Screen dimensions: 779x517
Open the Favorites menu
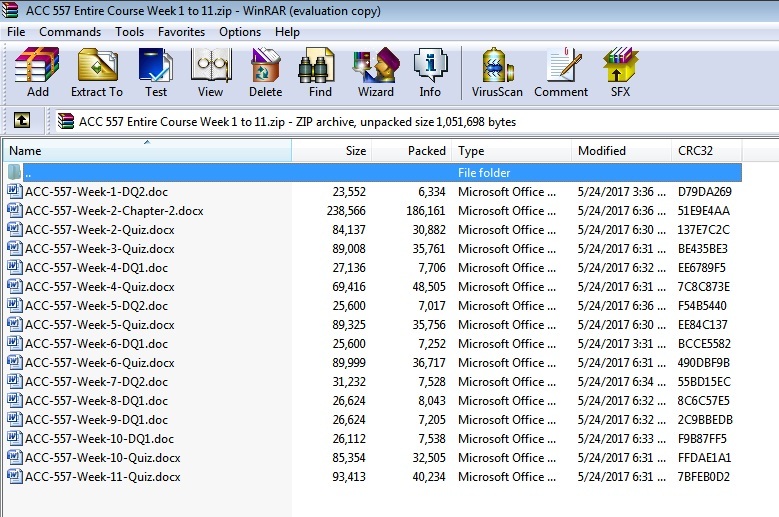pyautogui.click(x=181, y=32)
